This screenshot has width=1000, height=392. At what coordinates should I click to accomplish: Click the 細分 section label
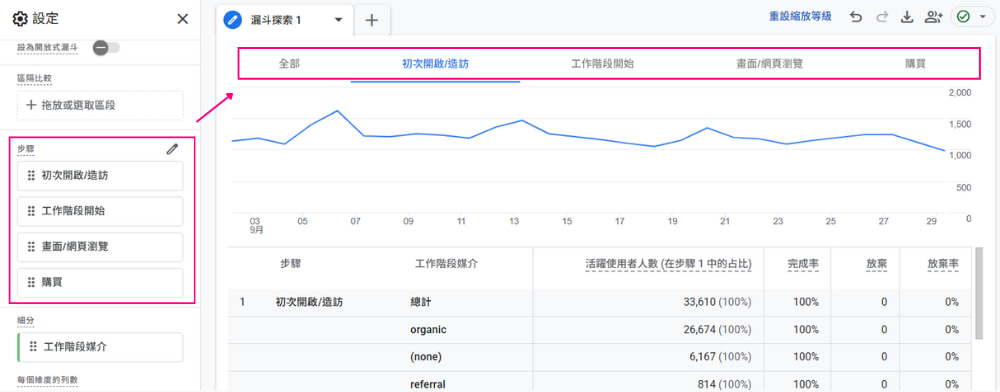point(26,320)
